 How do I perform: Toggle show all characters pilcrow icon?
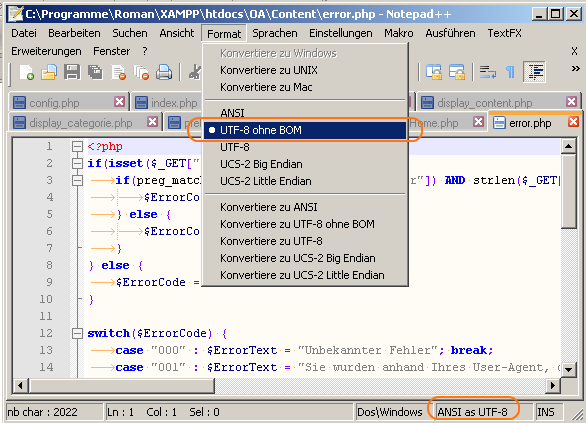coord(510,72)
